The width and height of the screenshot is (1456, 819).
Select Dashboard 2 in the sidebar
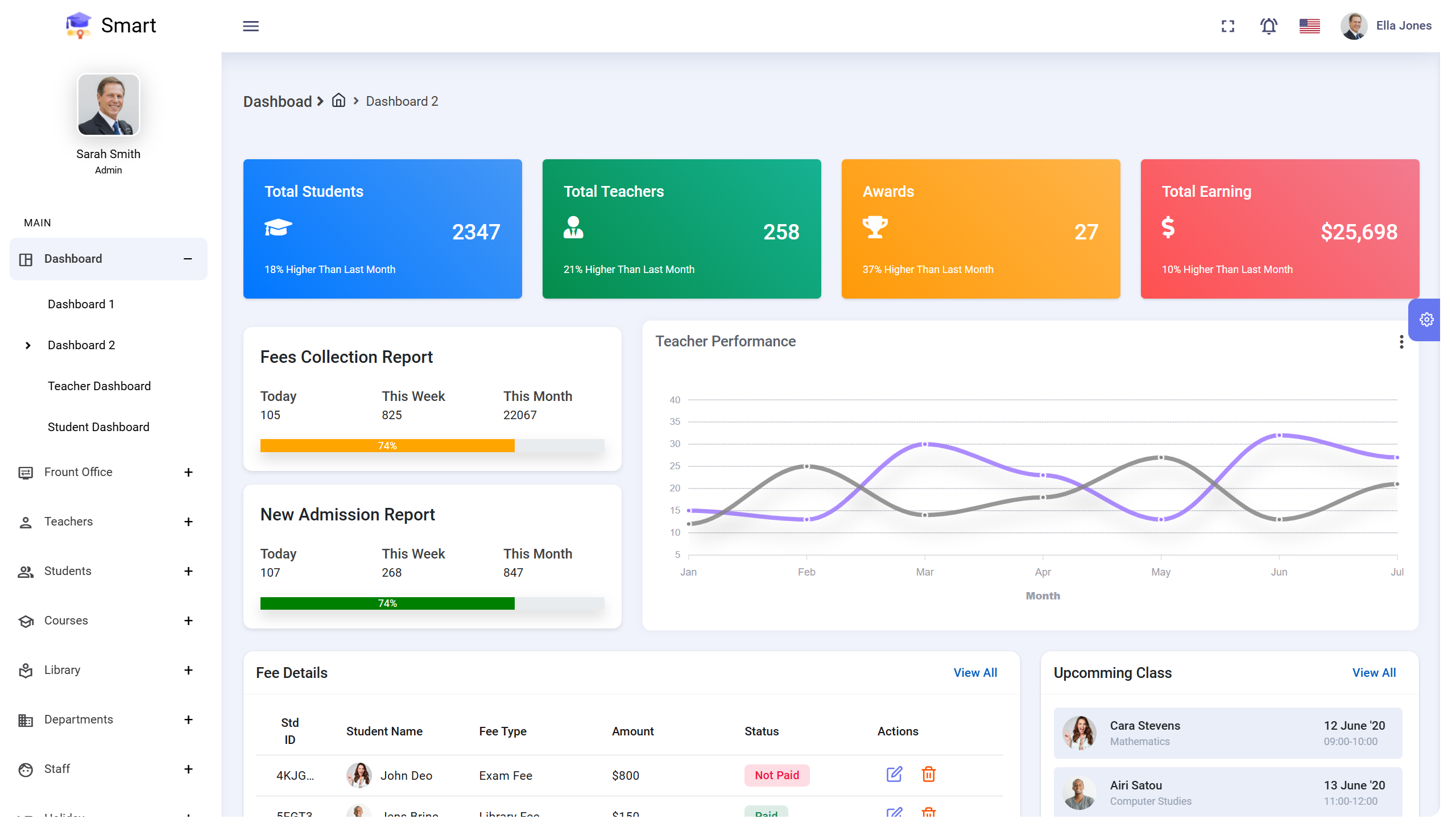(81, 345)
